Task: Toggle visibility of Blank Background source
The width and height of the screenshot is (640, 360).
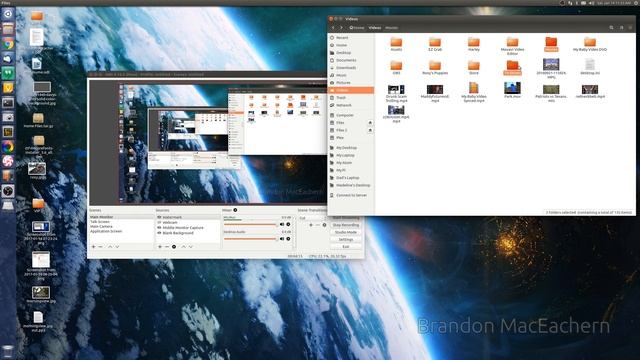Action: click(x=159, y=233)
